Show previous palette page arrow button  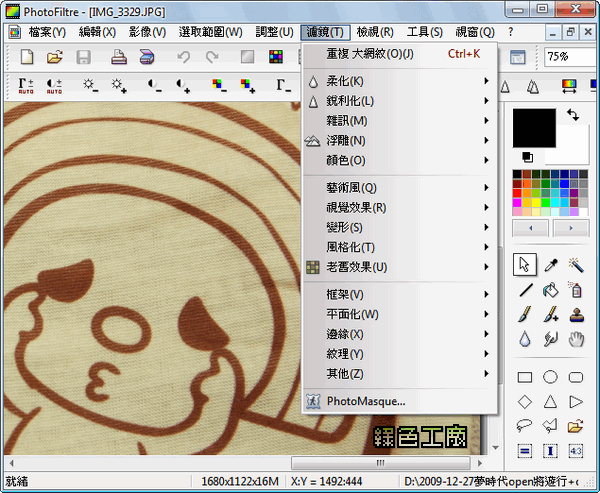pyautogui.click(x=530, y=228)
